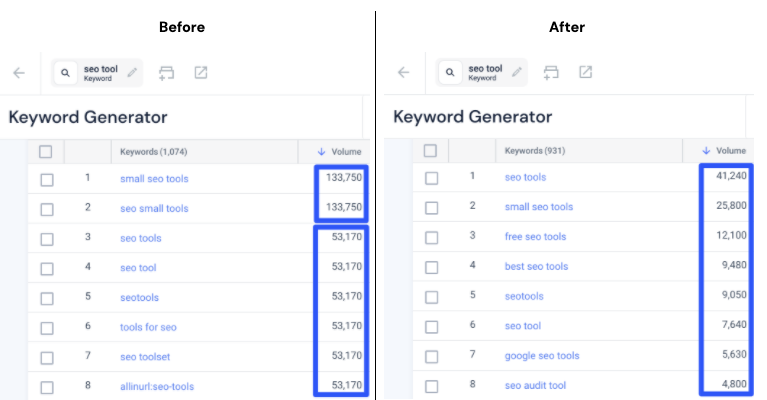Sort by the Volume column in the Before table
Viewport: 767px width, 400px height.
tap(339, 152)
